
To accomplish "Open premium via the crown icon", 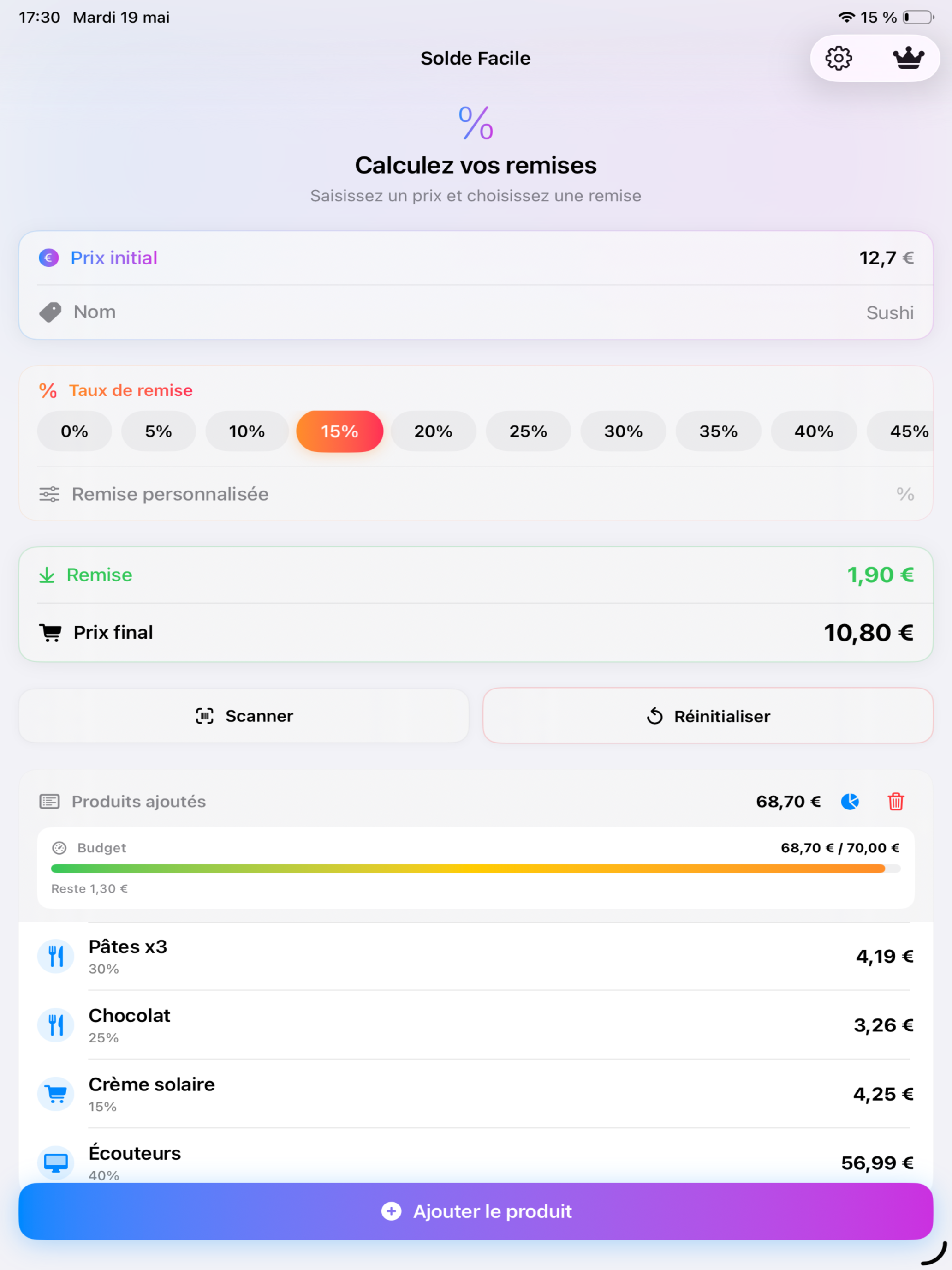I will click(908, 58).
